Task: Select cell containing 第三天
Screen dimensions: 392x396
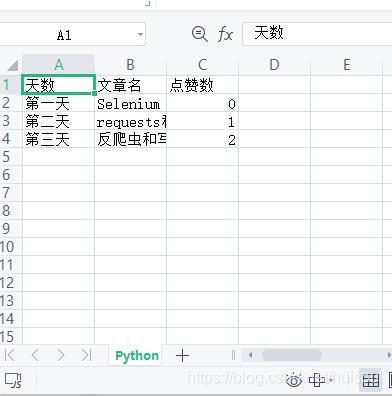Action: click(59, 139)
